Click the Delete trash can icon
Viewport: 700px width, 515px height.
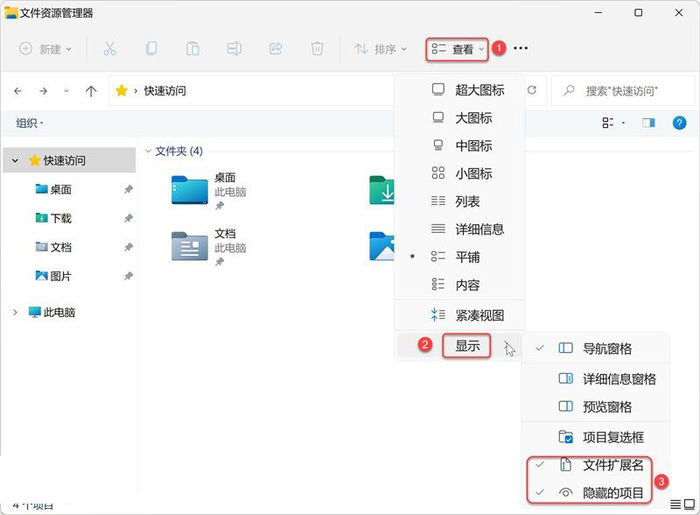(x=317, y=49)
